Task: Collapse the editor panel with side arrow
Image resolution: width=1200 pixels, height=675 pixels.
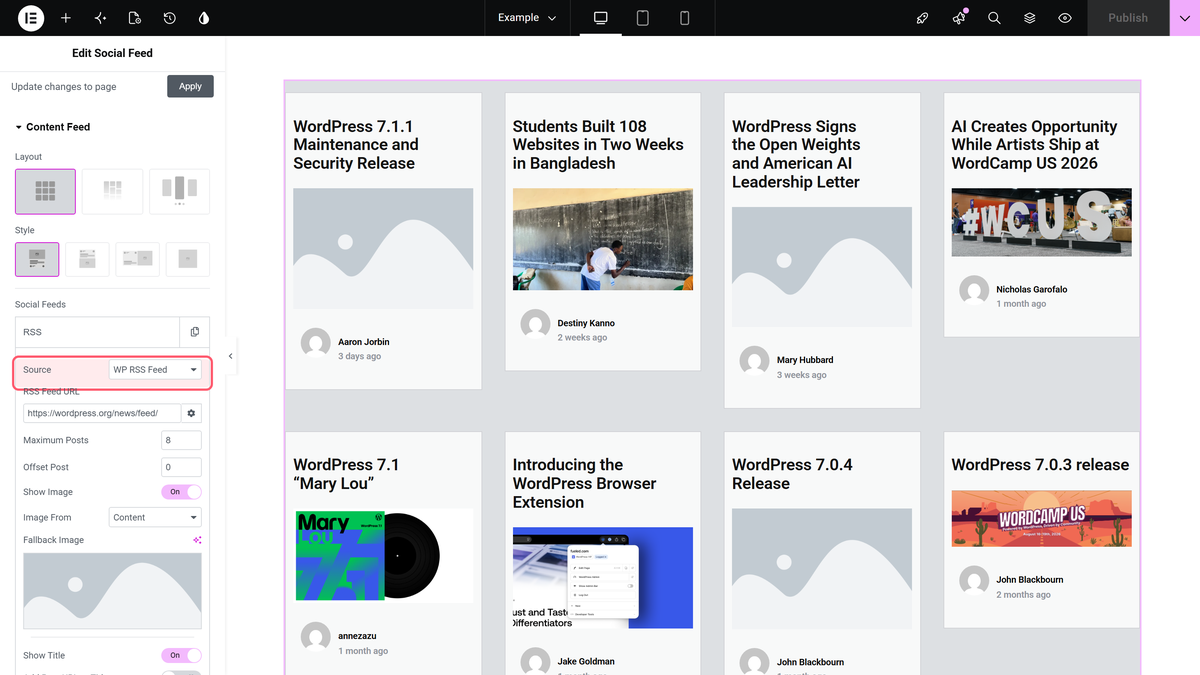Action: click(x=230, y=356)
